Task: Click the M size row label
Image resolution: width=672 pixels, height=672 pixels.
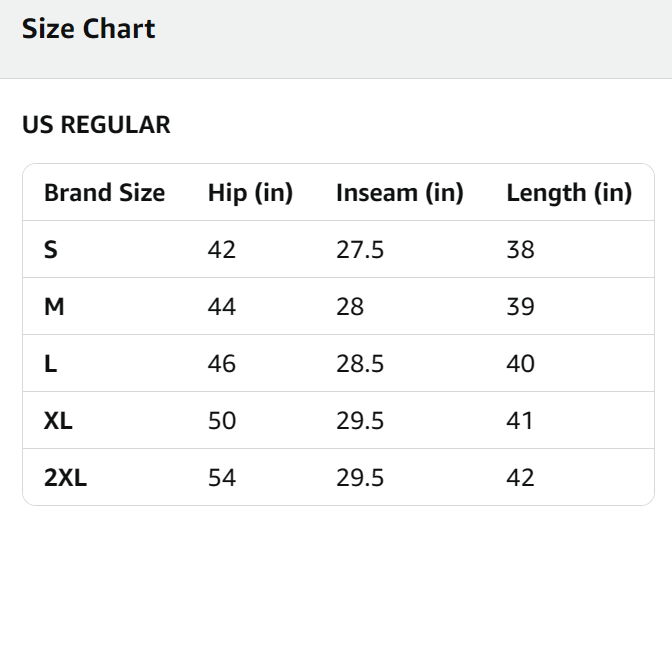Action: tap(54, 307)
